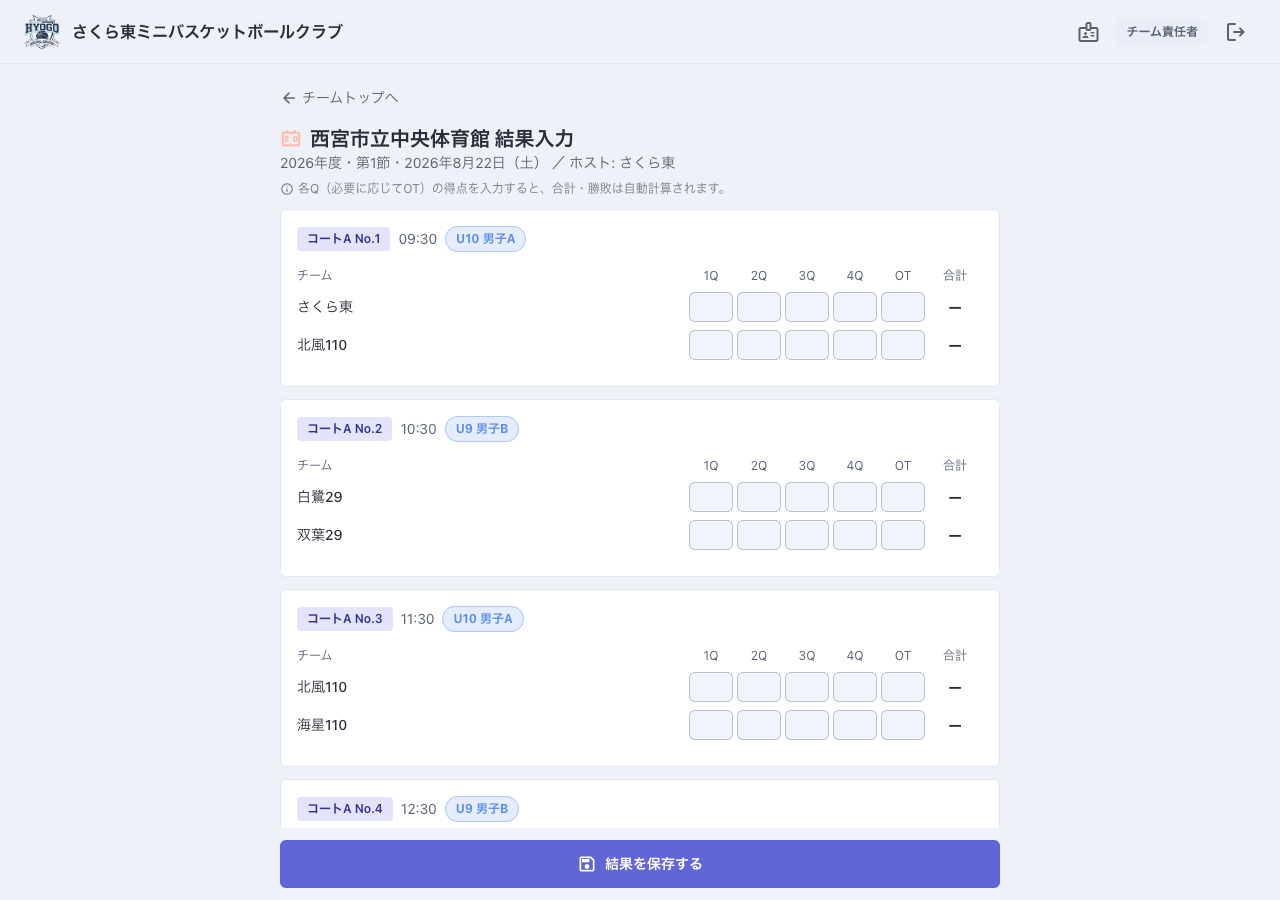Click 双葉29 3Q score field
This screenshot has width=1280, height=900.
pyautogui.click(x=807, y=535)
